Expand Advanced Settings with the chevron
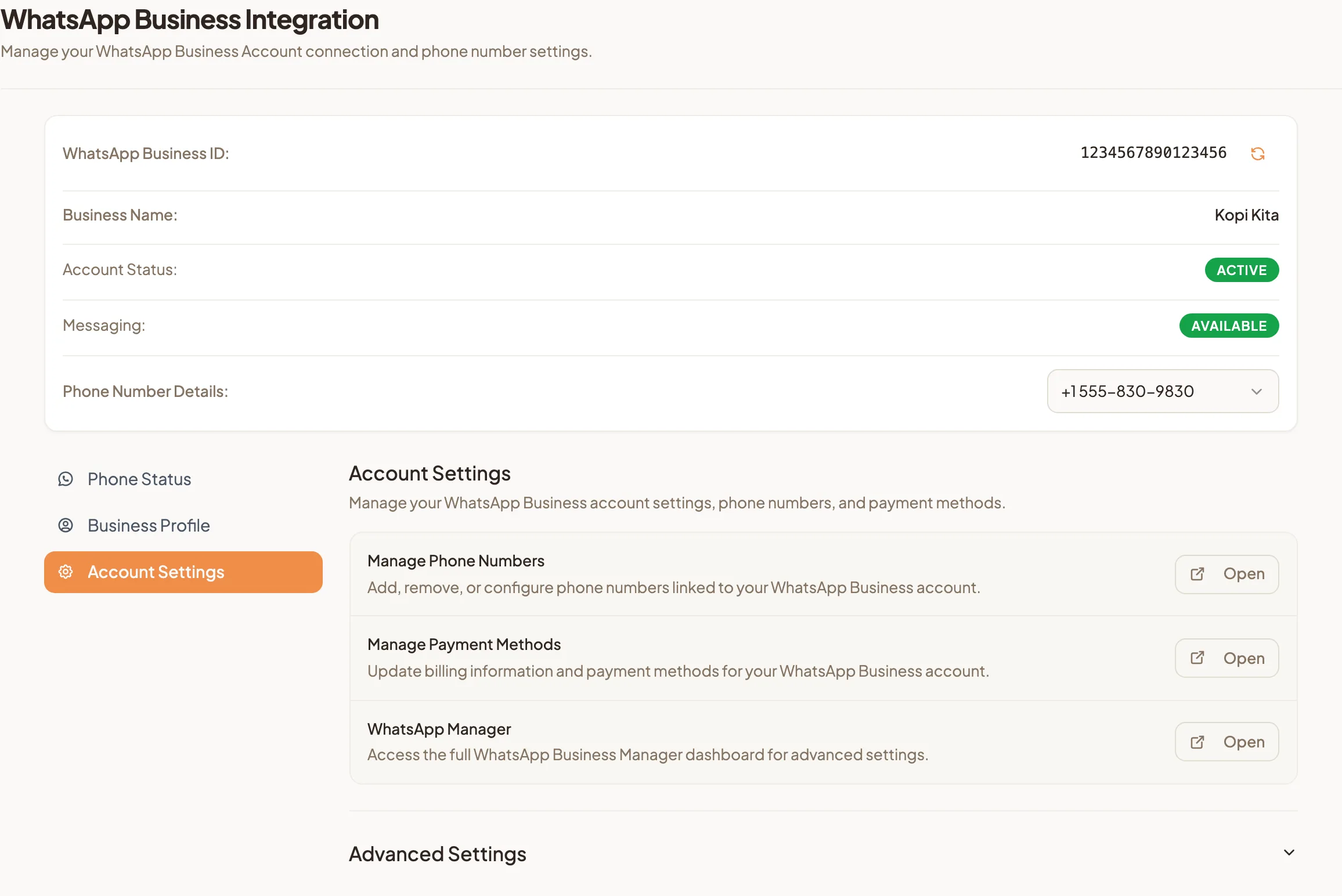Viewport: 1342px width, 896px height. (1289, 852)
